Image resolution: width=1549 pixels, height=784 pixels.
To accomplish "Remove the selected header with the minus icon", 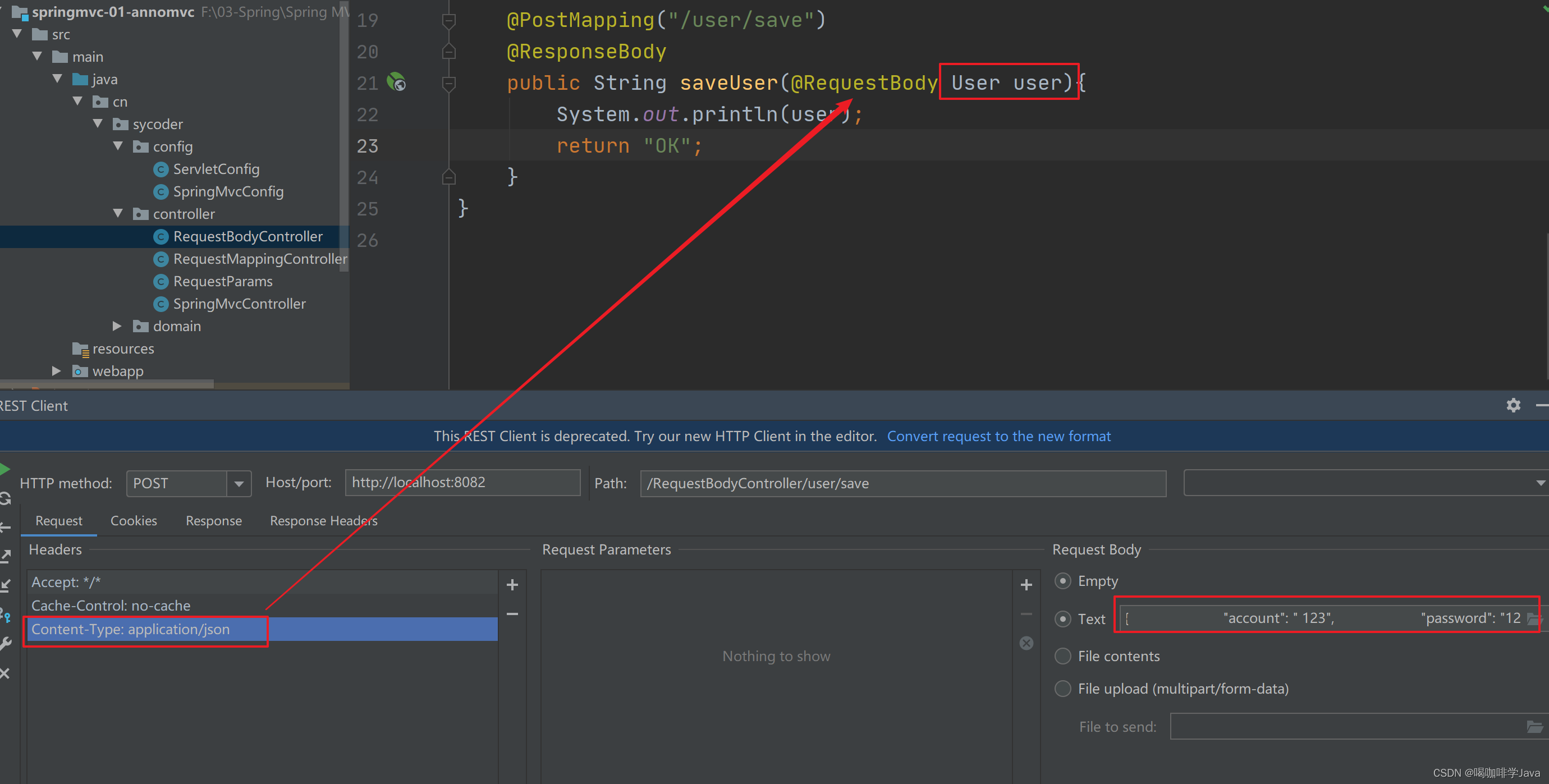I will 512,614.
